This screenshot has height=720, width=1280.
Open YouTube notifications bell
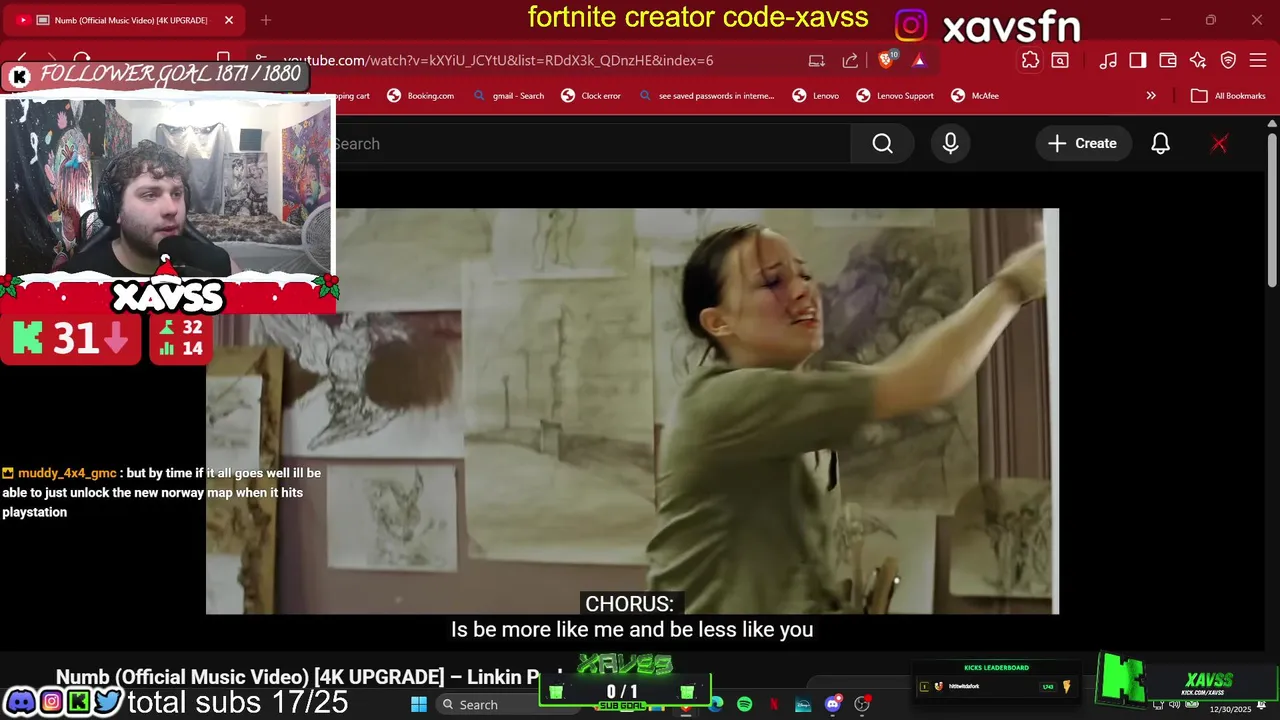click(1160, 144)
